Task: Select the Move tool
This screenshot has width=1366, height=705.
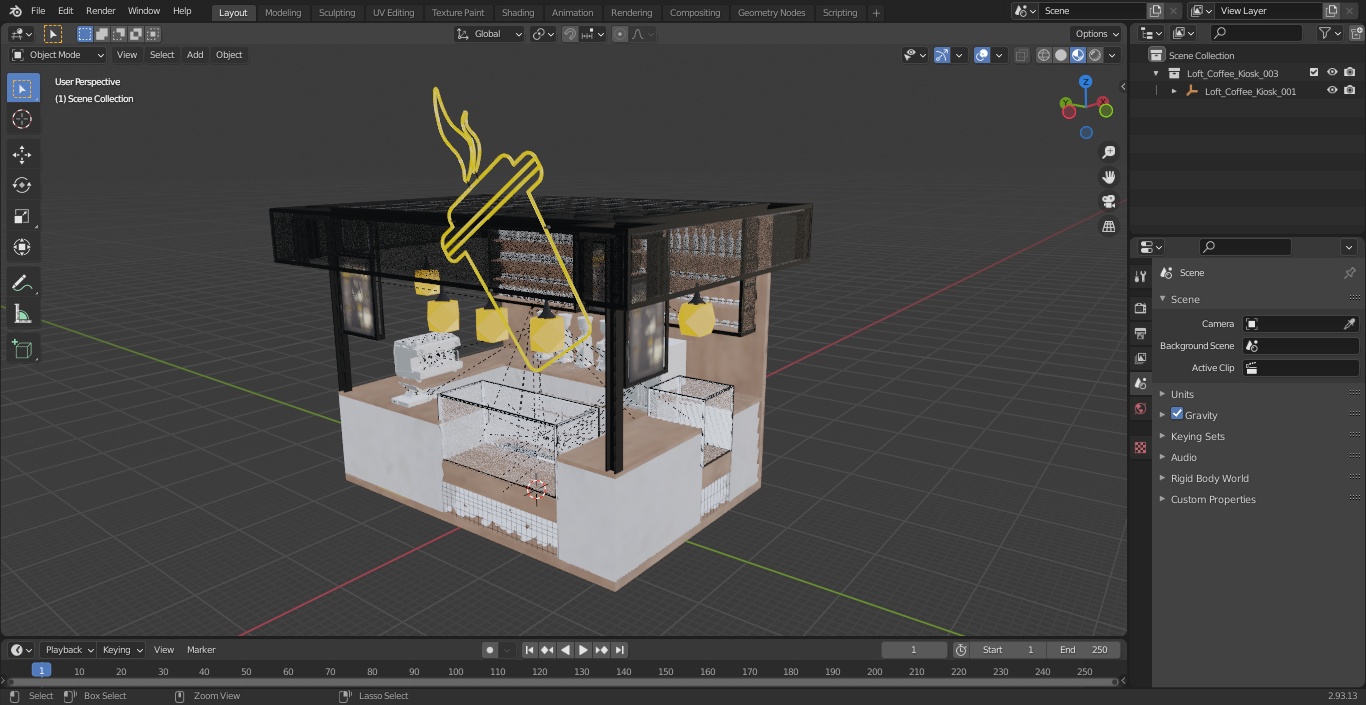Action: tap(22, 154)
